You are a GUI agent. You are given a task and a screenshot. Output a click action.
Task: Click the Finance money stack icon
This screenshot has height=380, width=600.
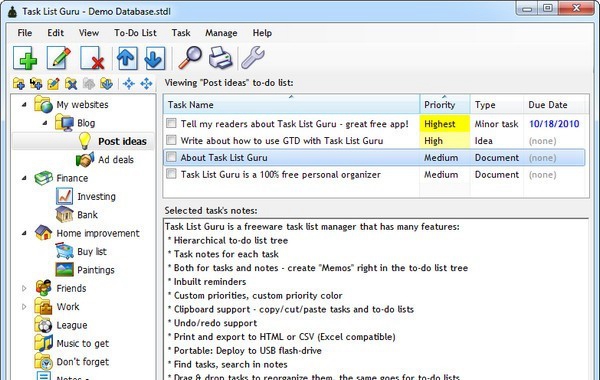point(43,178)
